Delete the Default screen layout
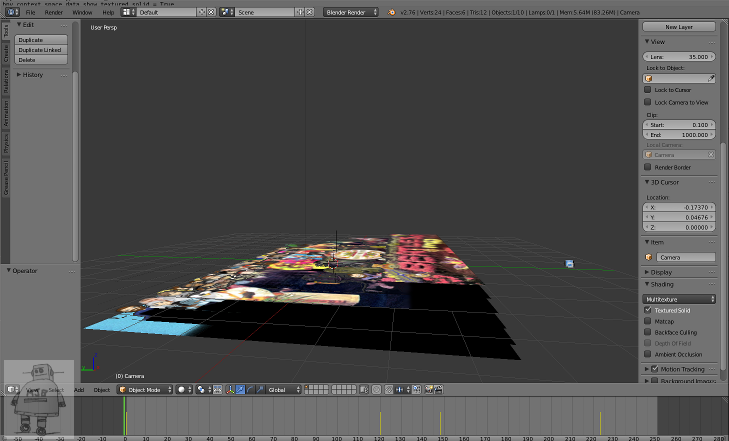Screen dimensions: 729x441 (x=211, y=12)
